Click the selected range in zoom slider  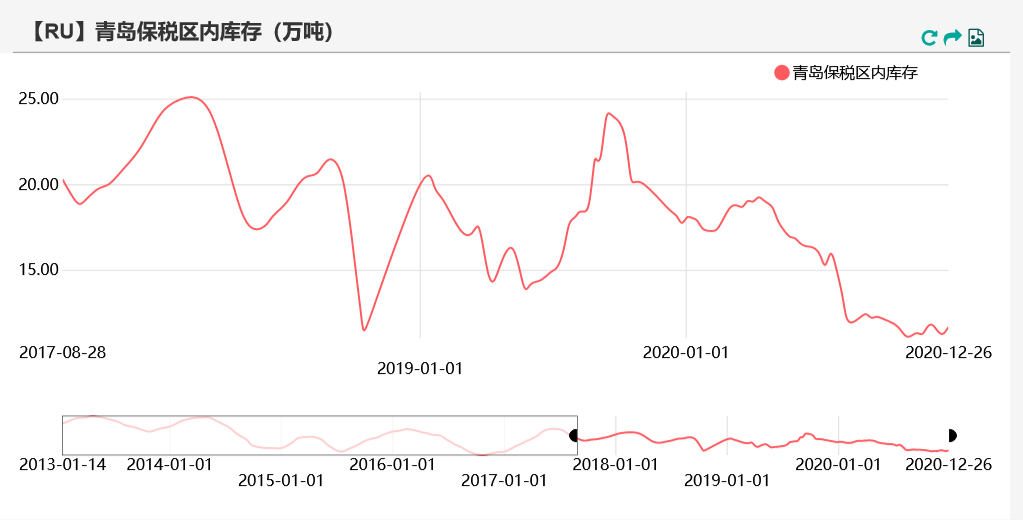coord(763,435)
